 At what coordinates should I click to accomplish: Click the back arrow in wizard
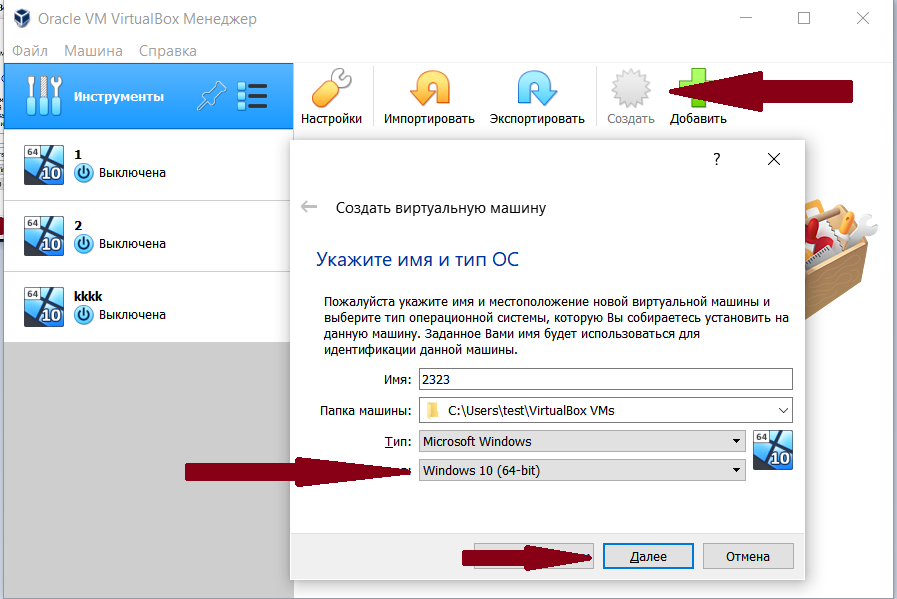(x=309, y=207)
